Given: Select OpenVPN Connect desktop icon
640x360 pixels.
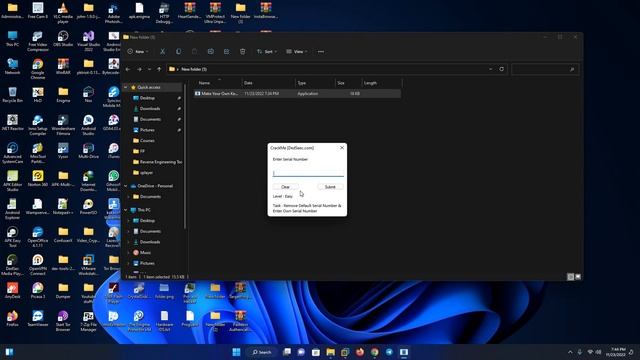Looking at the screenshot, I should [38, 264].
